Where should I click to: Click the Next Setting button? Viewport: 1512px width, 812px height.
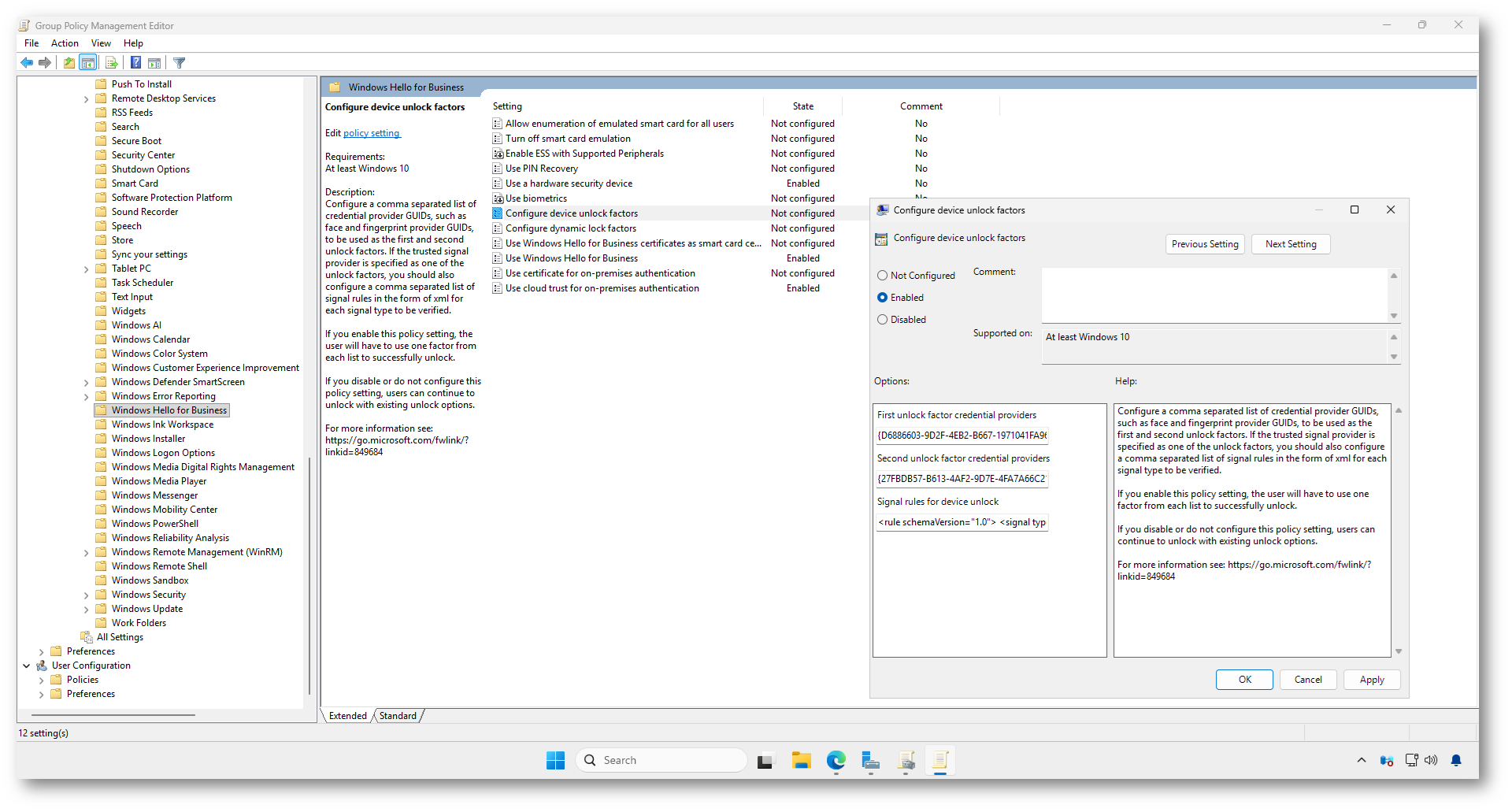pyautogui.click(x=1291, y=244)
